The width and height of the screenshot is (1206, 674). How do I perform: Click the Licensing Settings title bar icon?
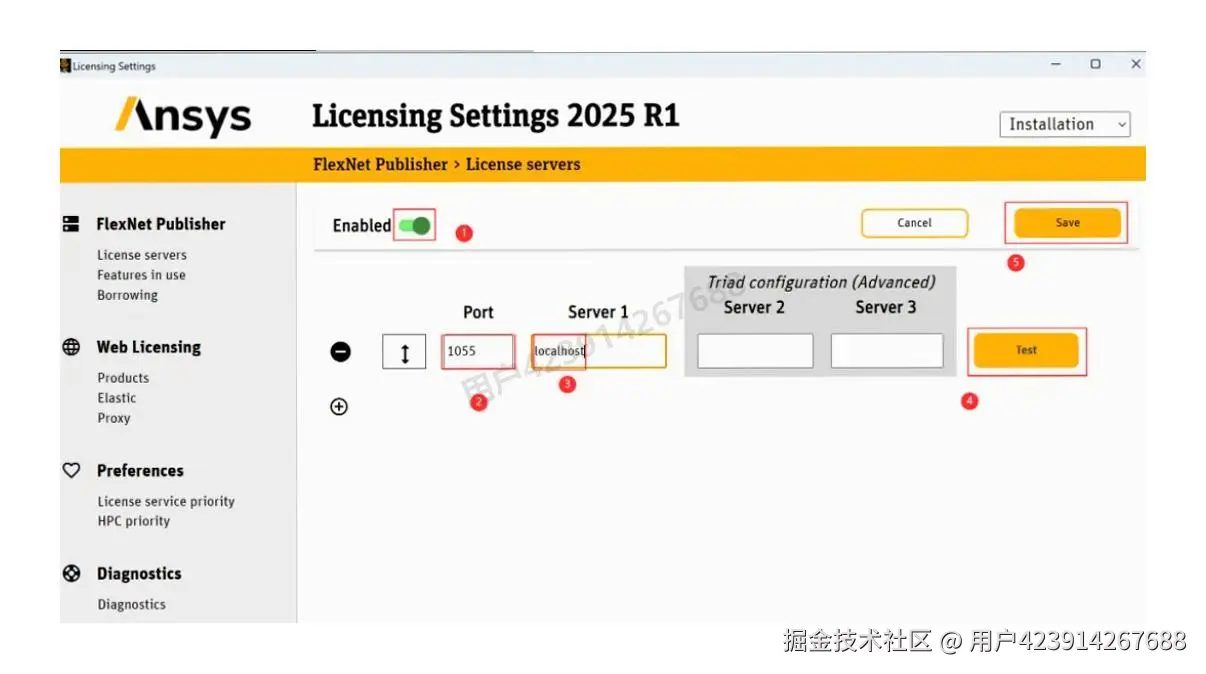[65, 66]
